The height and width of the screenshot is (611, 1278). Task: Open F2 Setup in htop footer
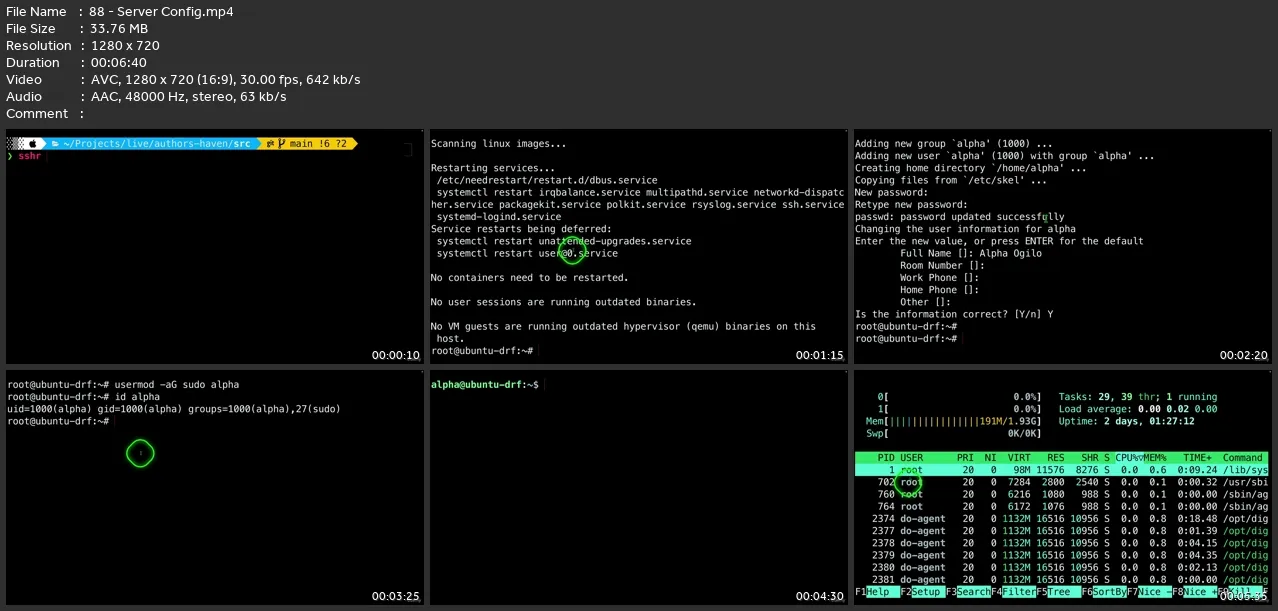922,592
